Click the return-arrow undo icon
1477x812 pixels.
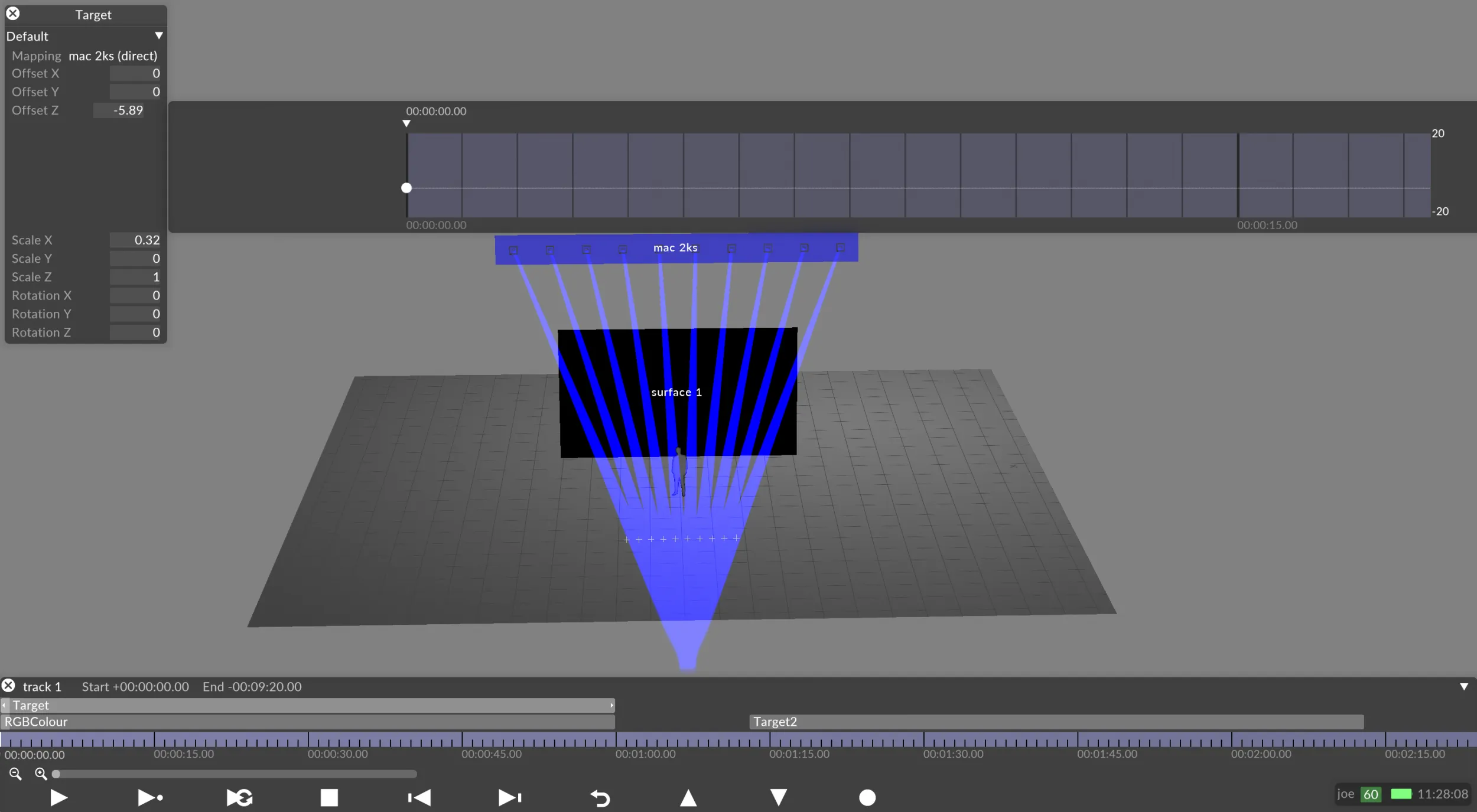[600, 798]
